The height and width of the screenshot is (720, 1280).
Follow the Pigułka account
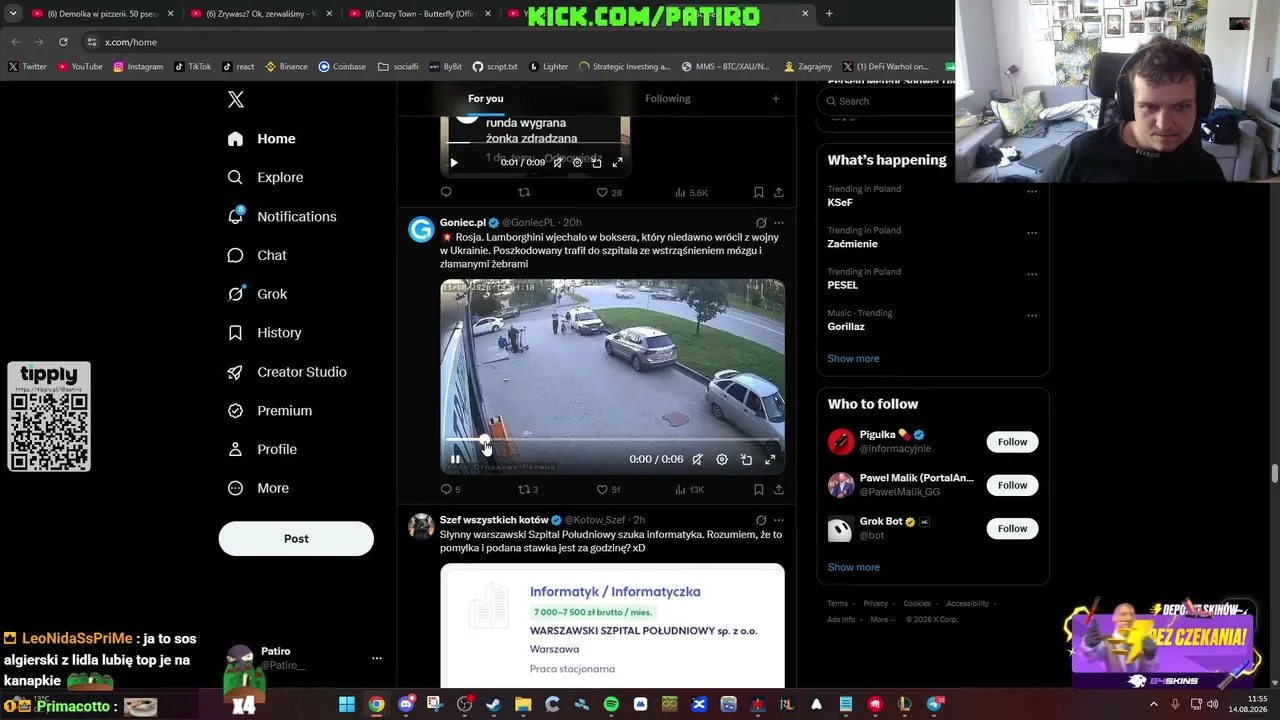(1012, 442)
